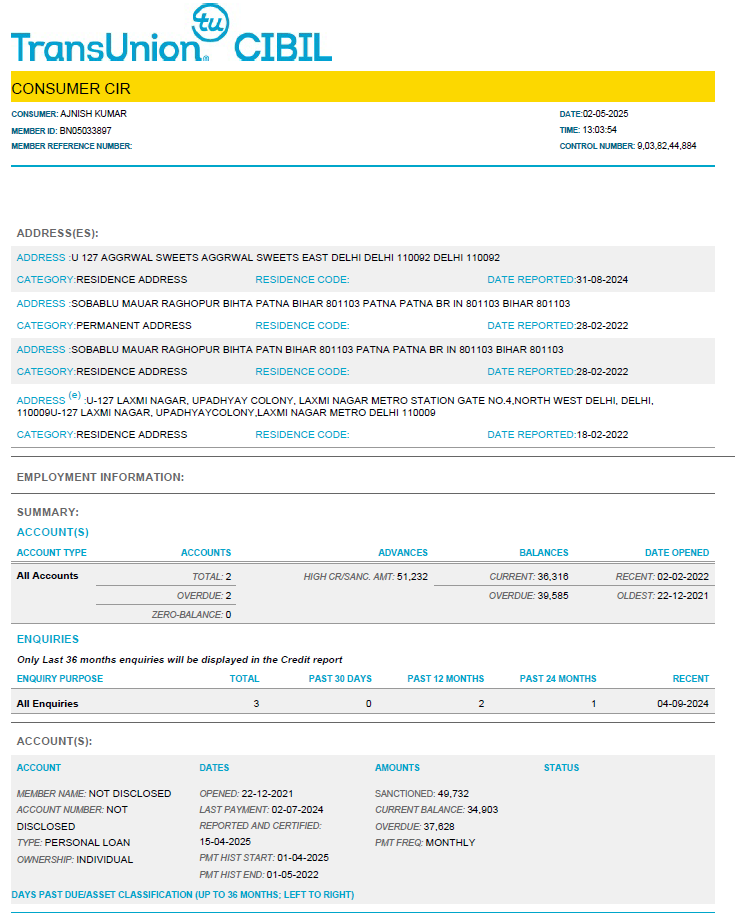Click the 'Only Last 36 months enquiries' note
The width and height of the screenshot is (735, 913).
pos(179,660)
